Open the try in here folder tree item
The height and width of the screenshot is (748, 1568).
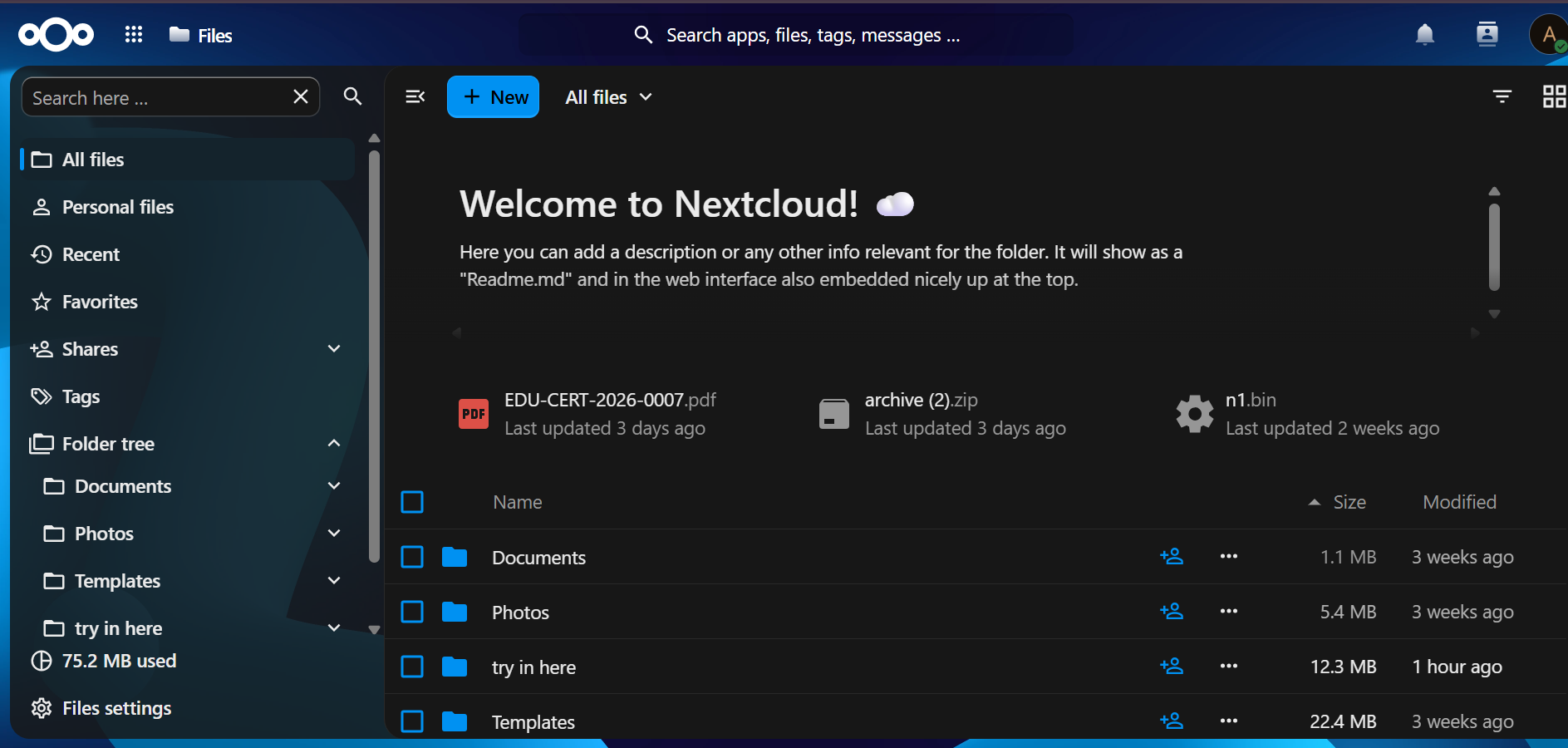click(118, 628)
